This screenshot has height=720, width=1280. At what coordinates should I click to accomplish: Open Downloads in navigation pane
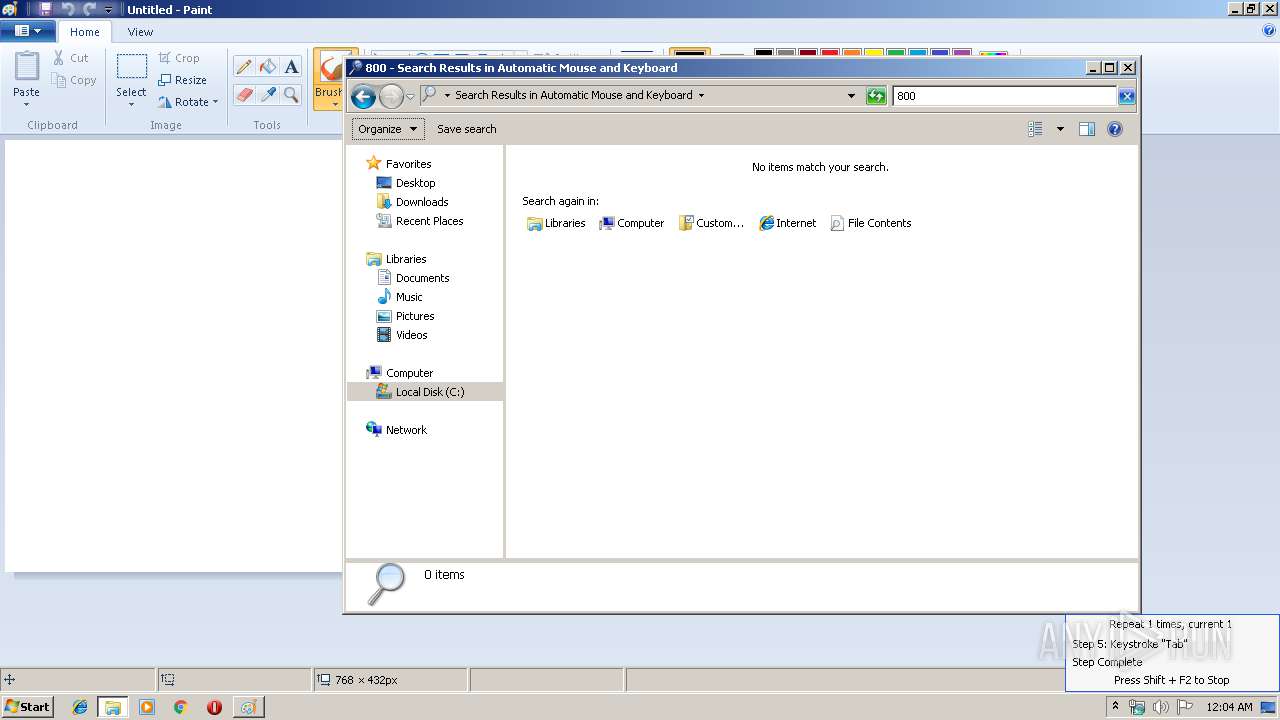[412, 202]
